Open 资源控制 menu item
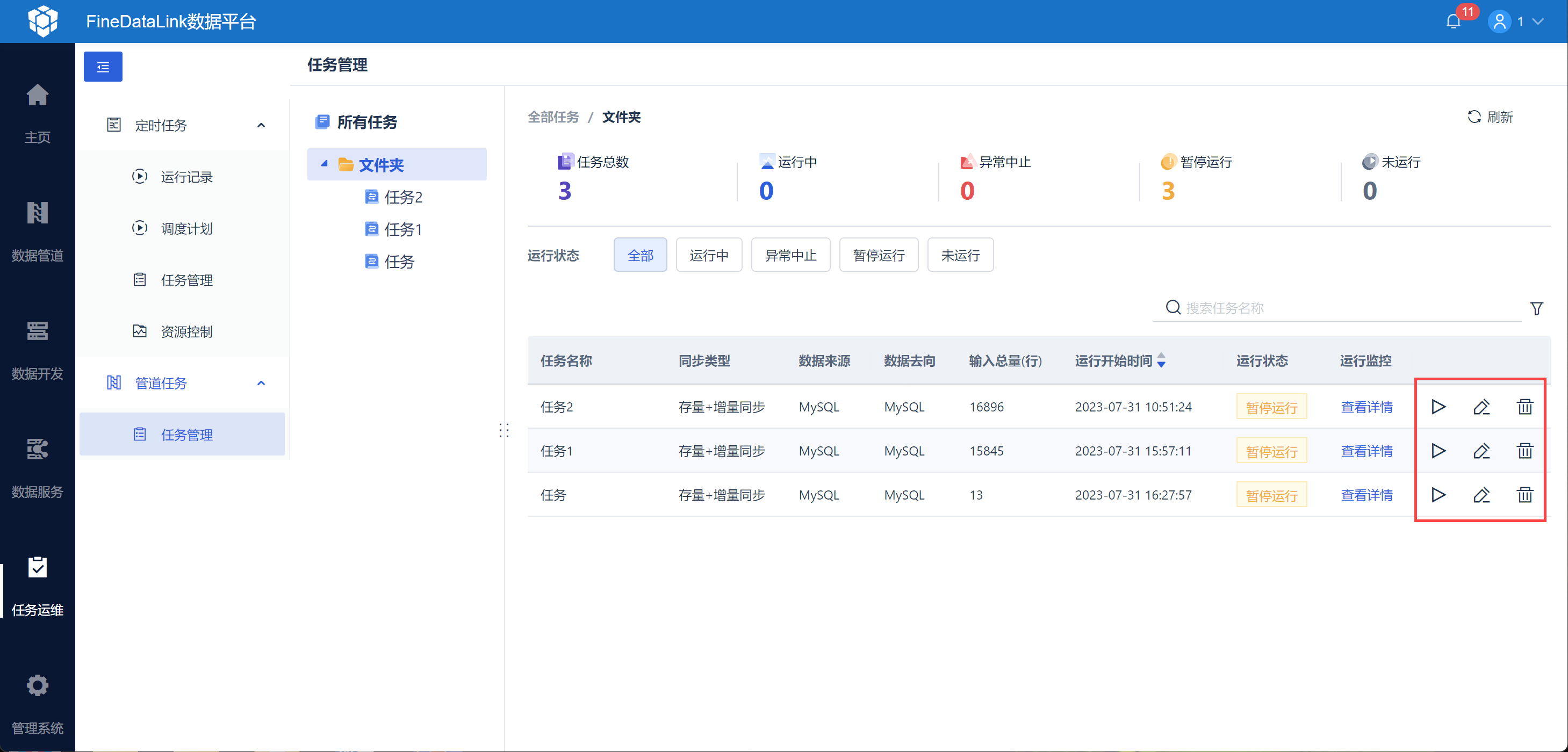 [x=186, y=331]
